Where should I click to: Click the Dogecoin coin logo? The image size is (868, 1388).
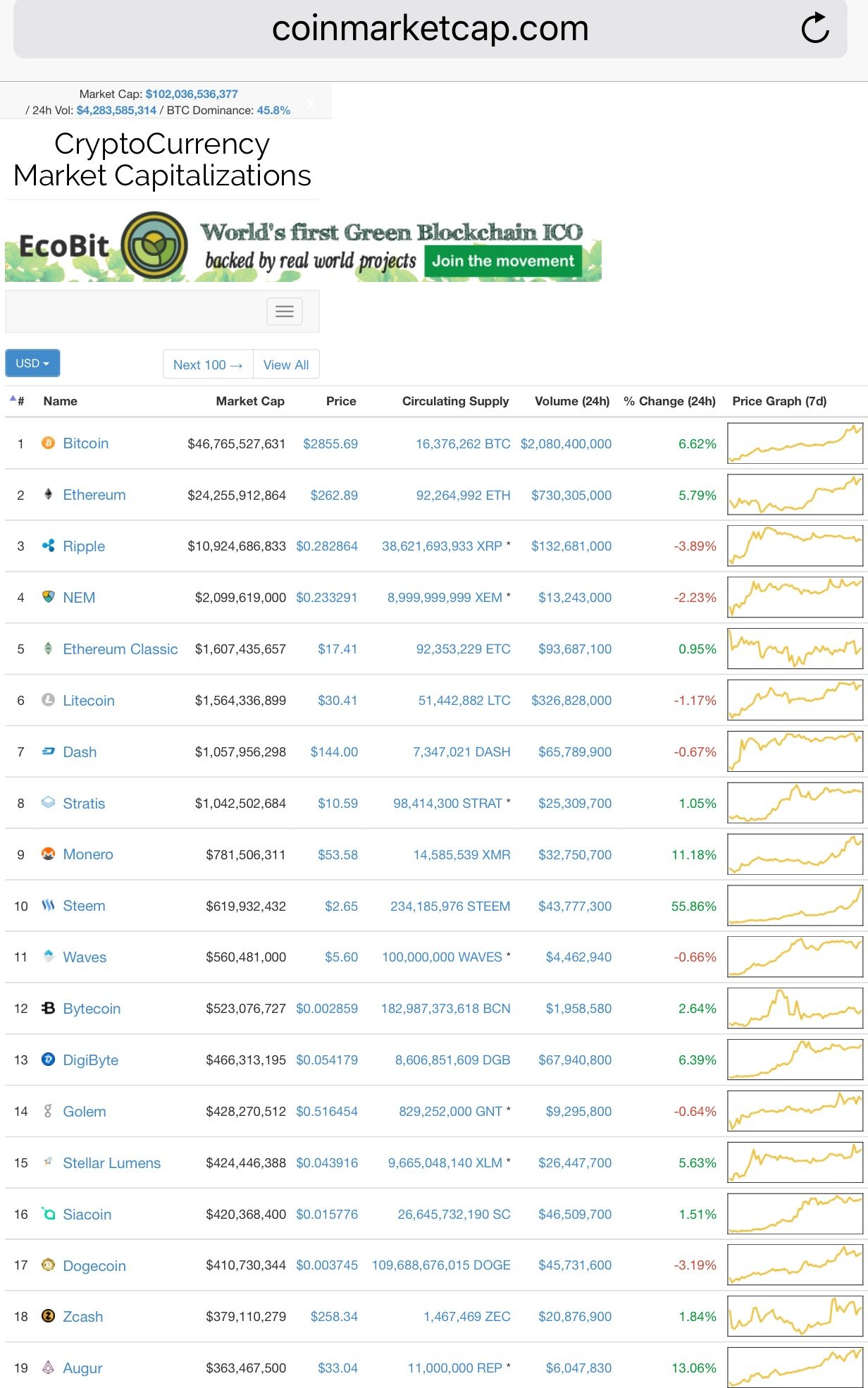pos(48,1265)
